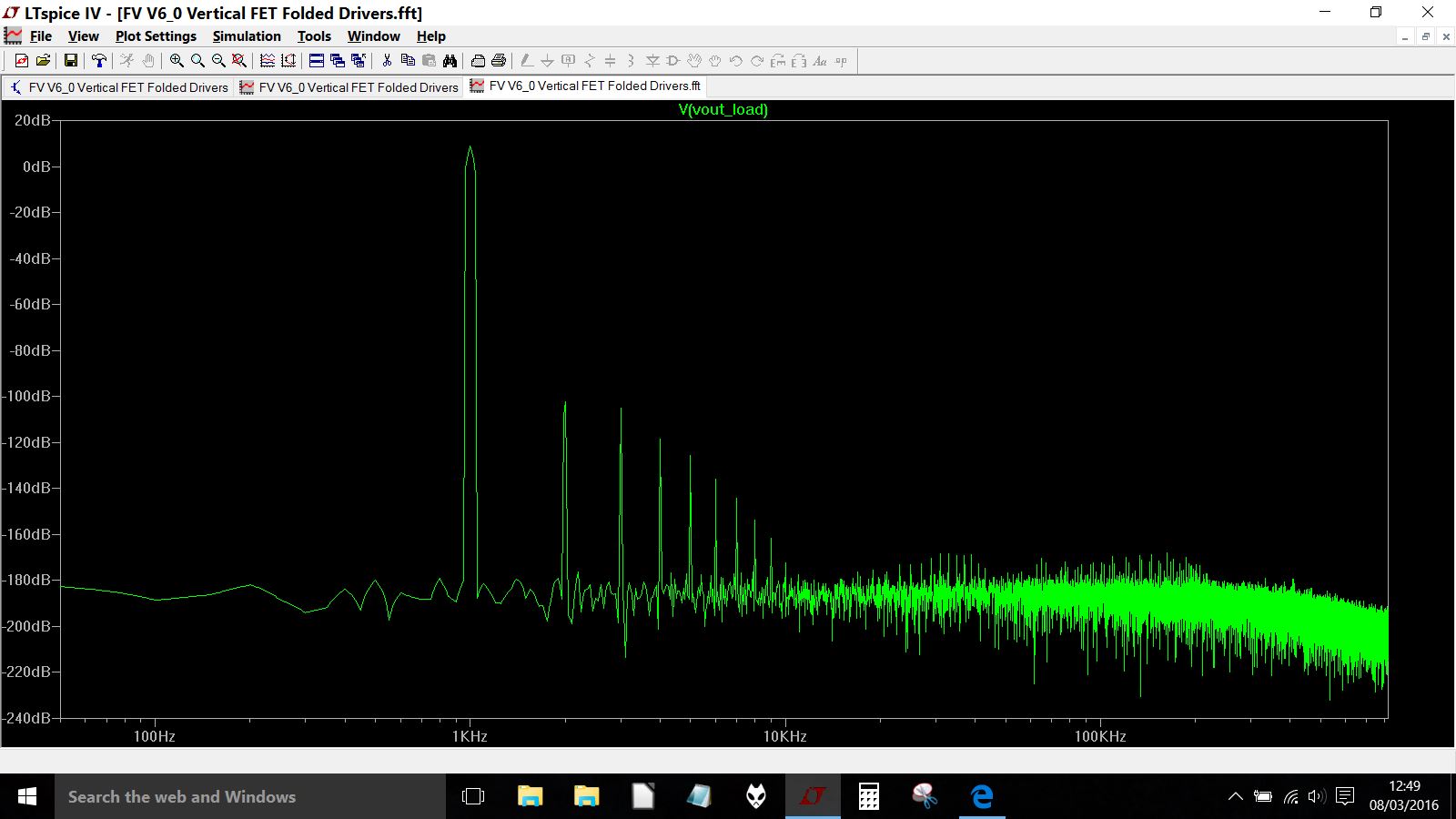Click the Search the web and Windows box

pyautogui.click(x=250, y=796)
